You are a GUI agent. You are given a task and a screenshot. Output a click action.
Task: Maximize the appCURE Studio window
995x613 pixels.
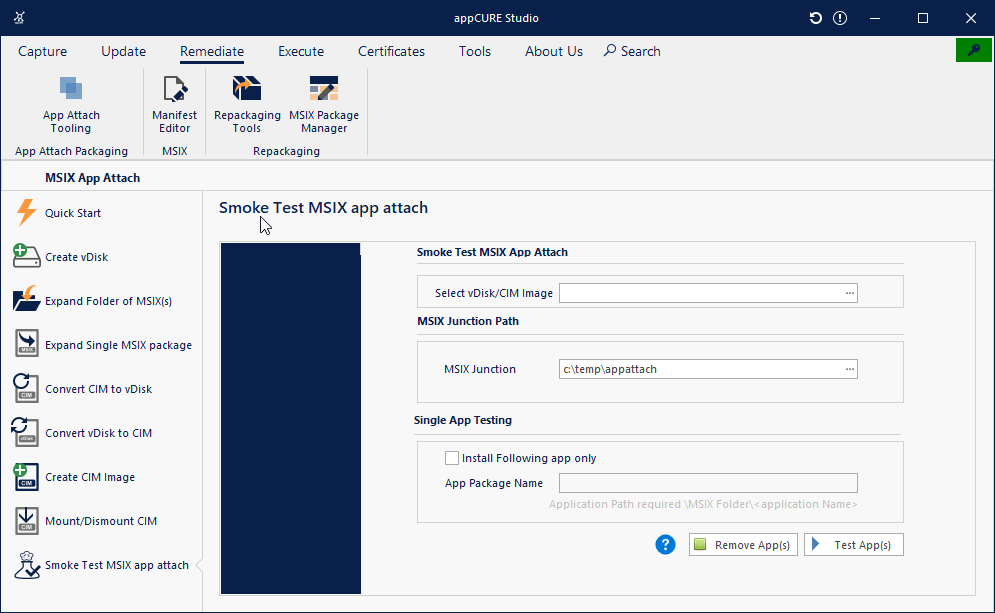click(923, 18)
